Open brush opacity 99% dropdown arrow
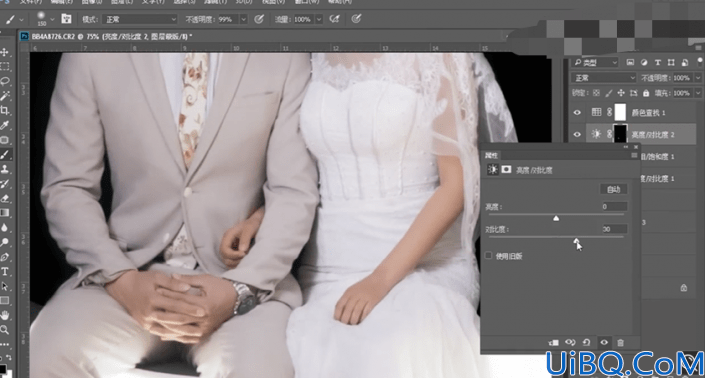The width and height of the screenshot is (705, 378). pos(243,19)
